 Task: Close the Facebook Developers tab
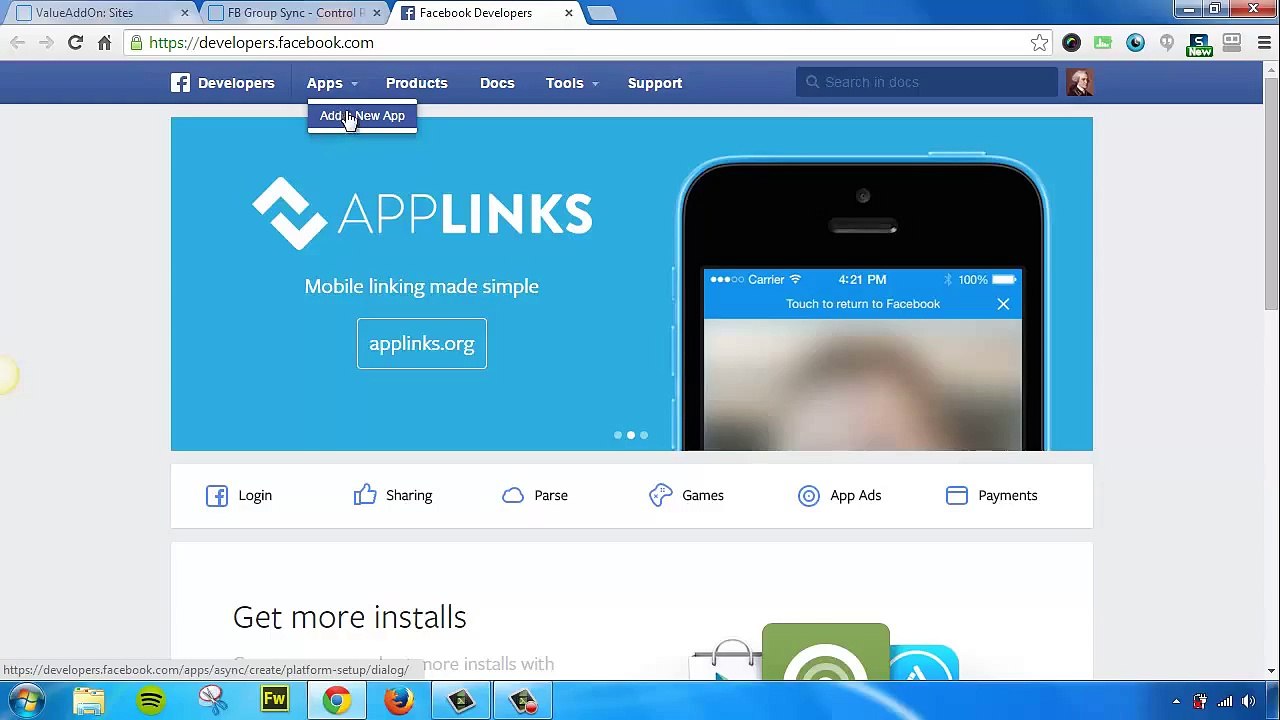pyautogui.click(x=568, y=13)
